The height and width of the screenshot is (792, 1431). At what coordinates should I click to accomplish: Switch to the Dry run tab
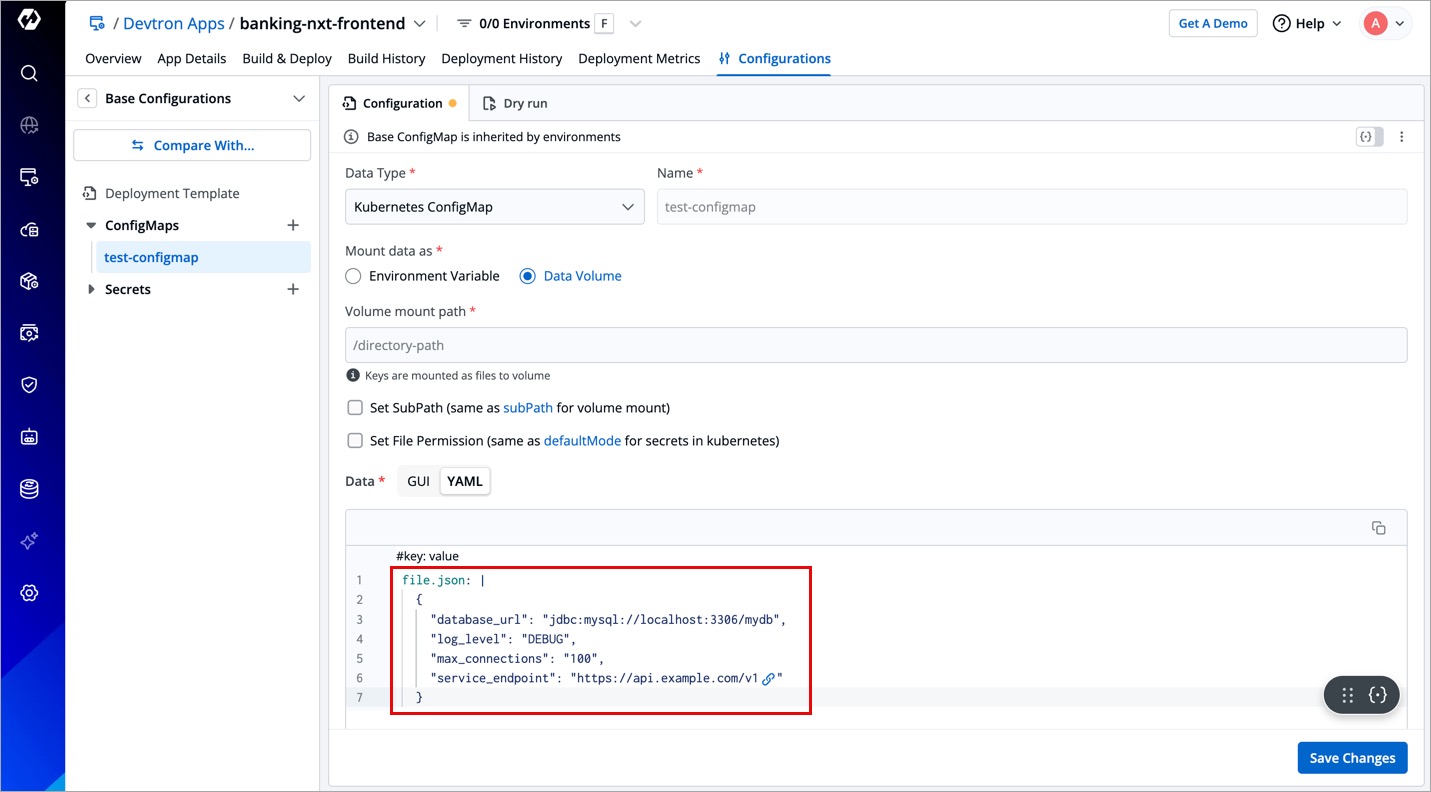point(515,103)
